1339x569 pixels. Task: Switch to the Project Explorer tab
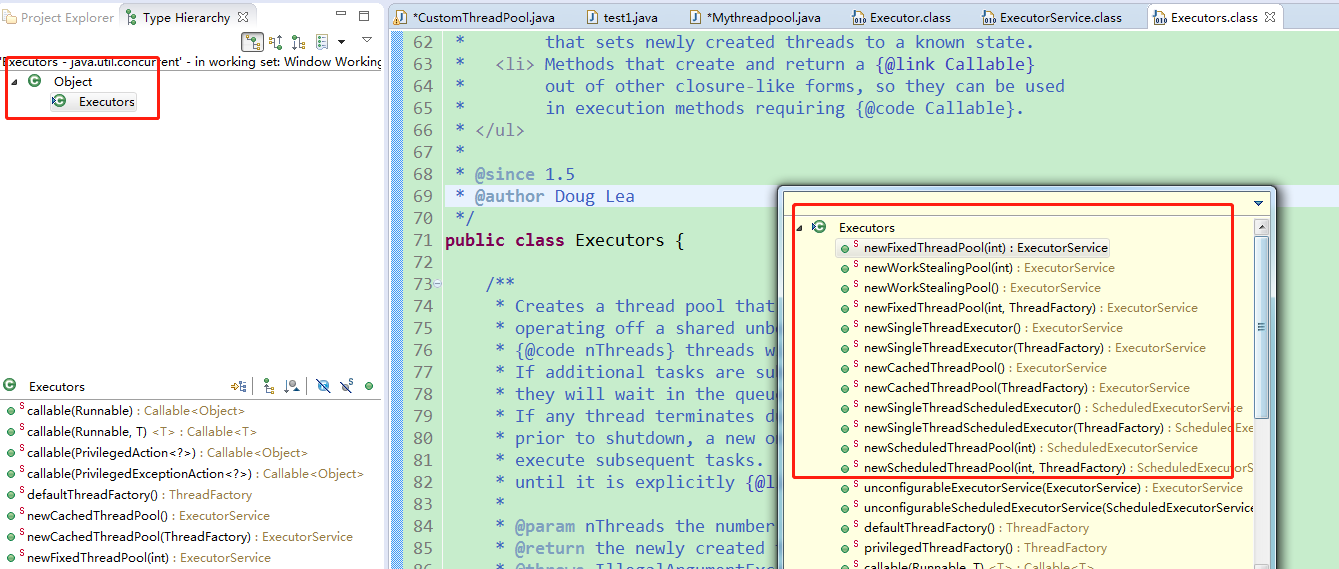[58, 18]
